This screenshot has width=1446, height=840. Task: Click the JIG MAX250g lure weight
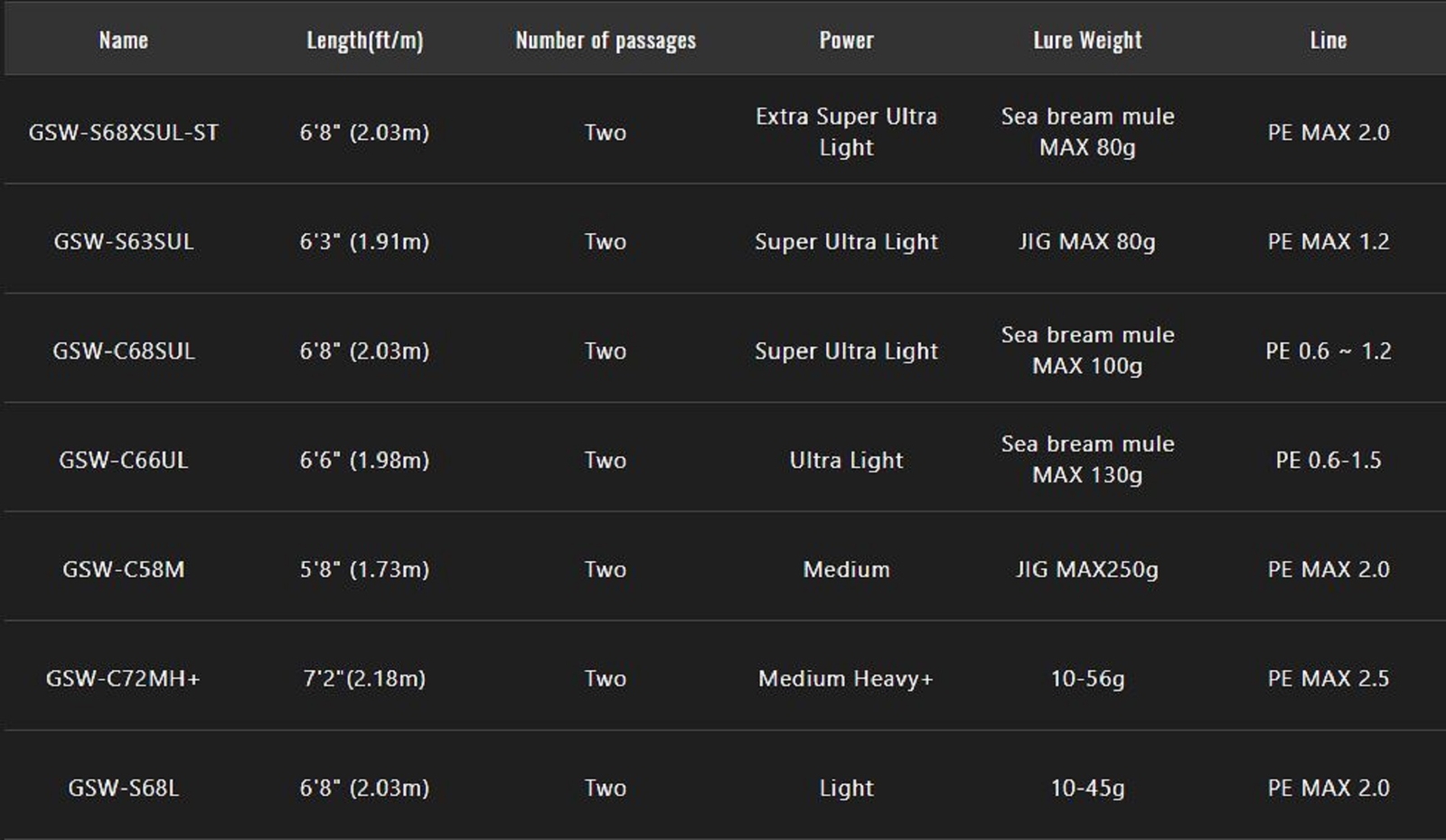coord(1087,569)
